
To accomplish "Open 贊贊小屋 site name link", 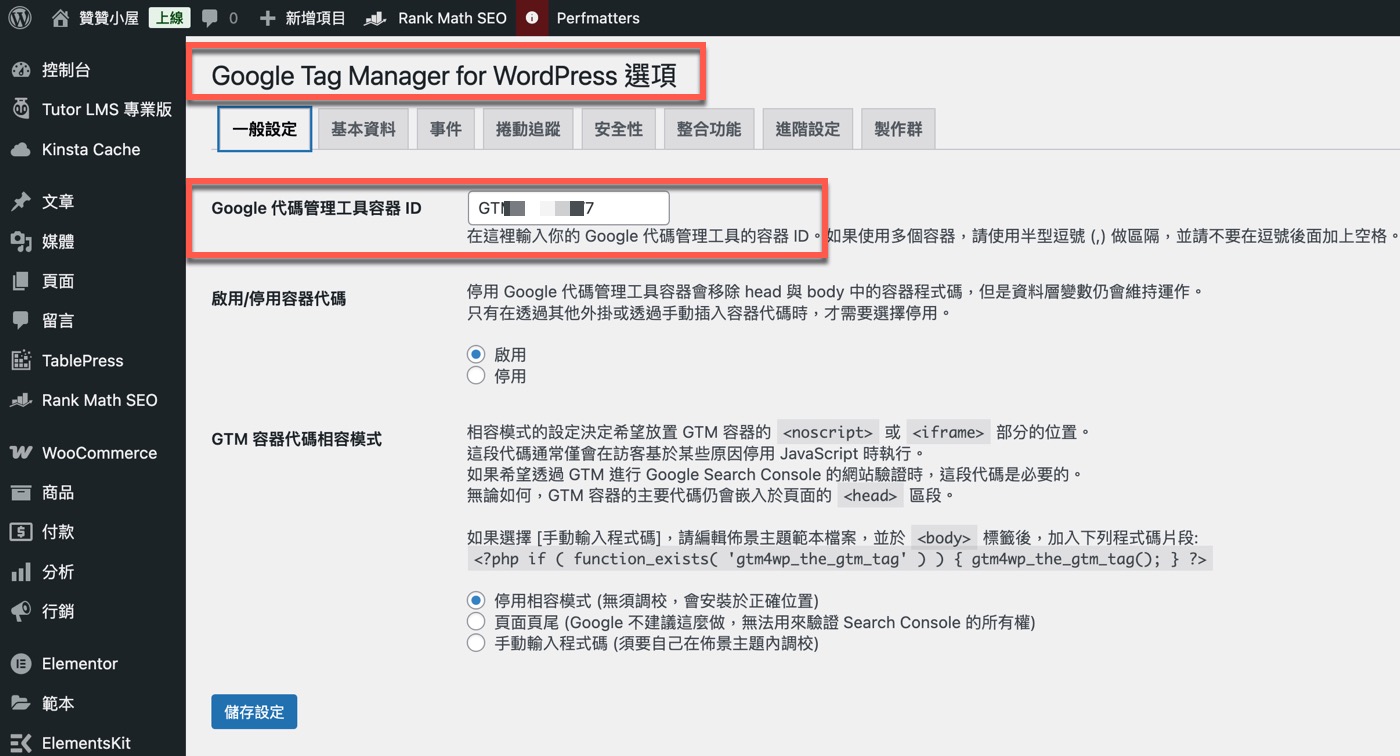I will (x=110, y=18).
